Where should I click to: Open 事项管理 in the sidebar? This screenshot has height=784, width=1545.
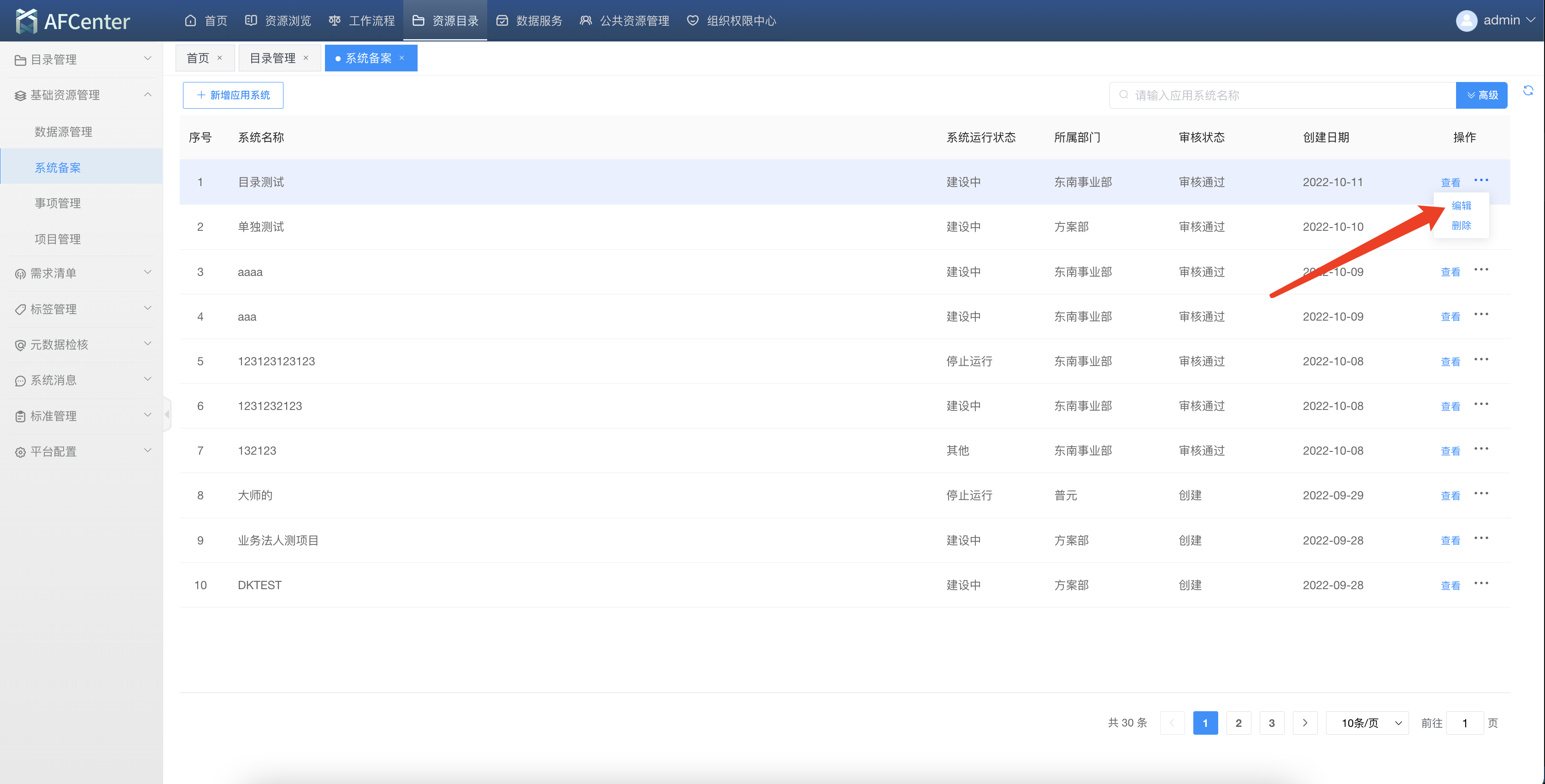(58, 203)
